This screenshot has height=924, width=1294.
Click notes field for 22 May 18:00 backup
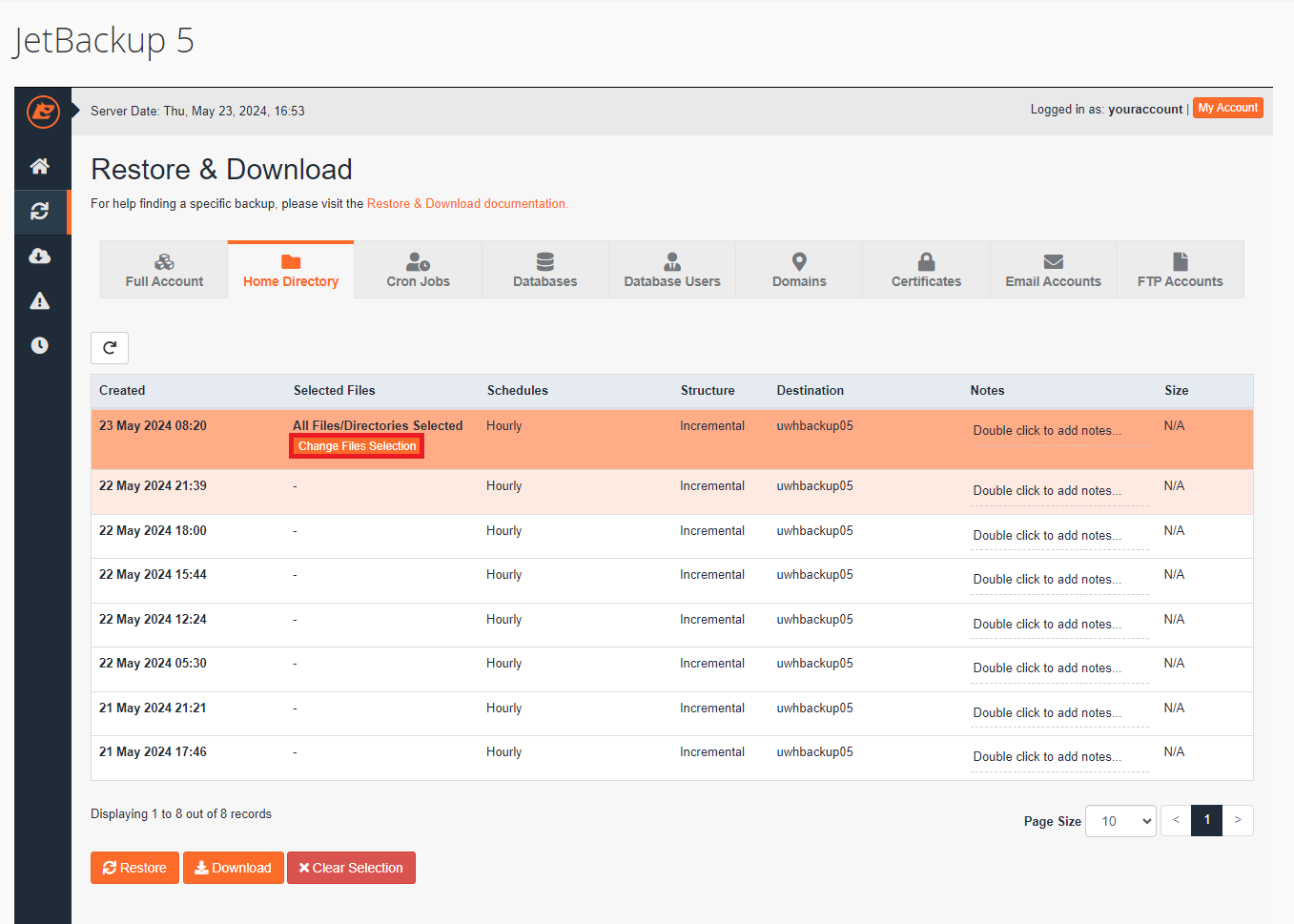(x=1059, y=536)
